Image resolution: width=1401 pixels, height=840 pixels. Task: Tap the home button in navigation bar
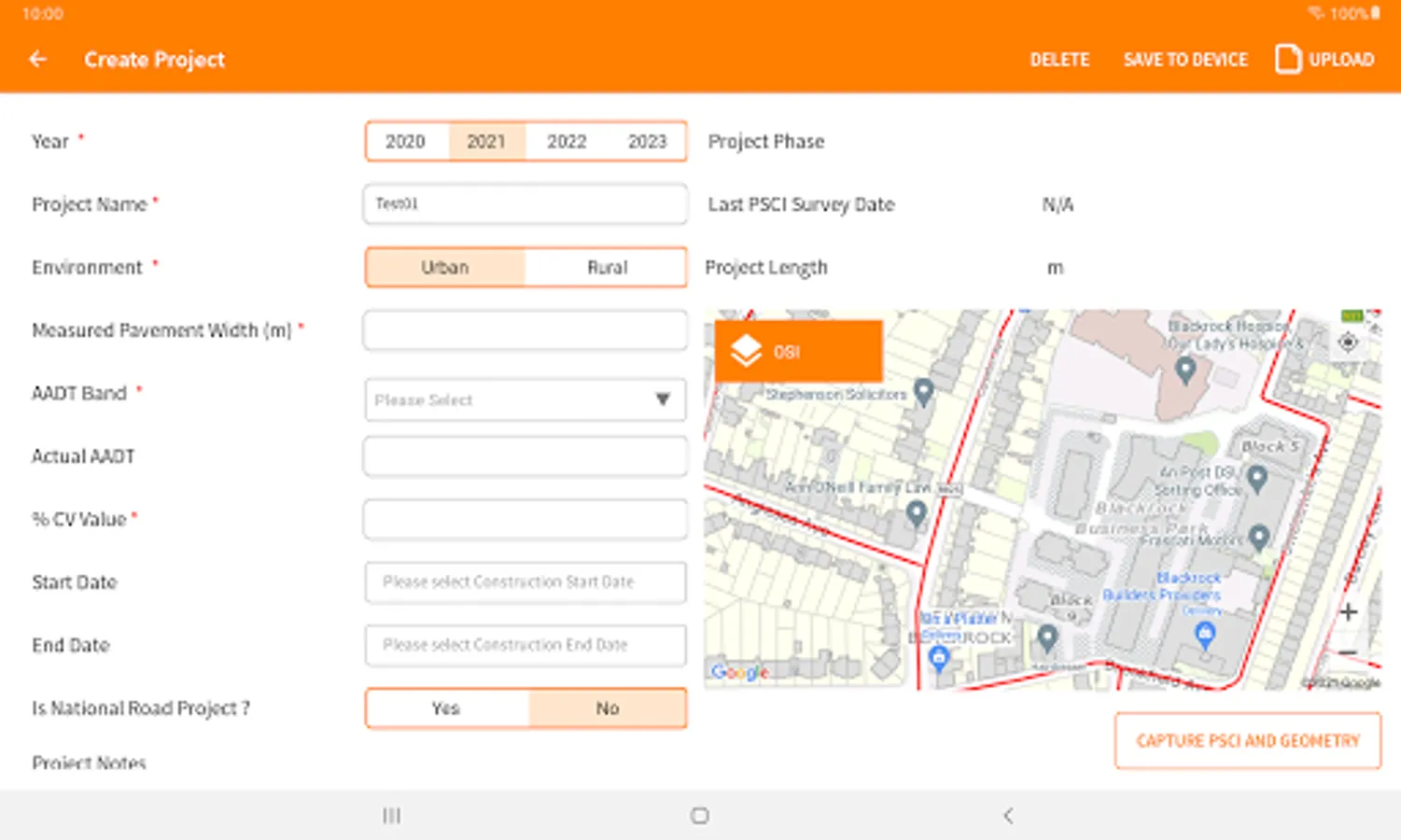point(699,814)
